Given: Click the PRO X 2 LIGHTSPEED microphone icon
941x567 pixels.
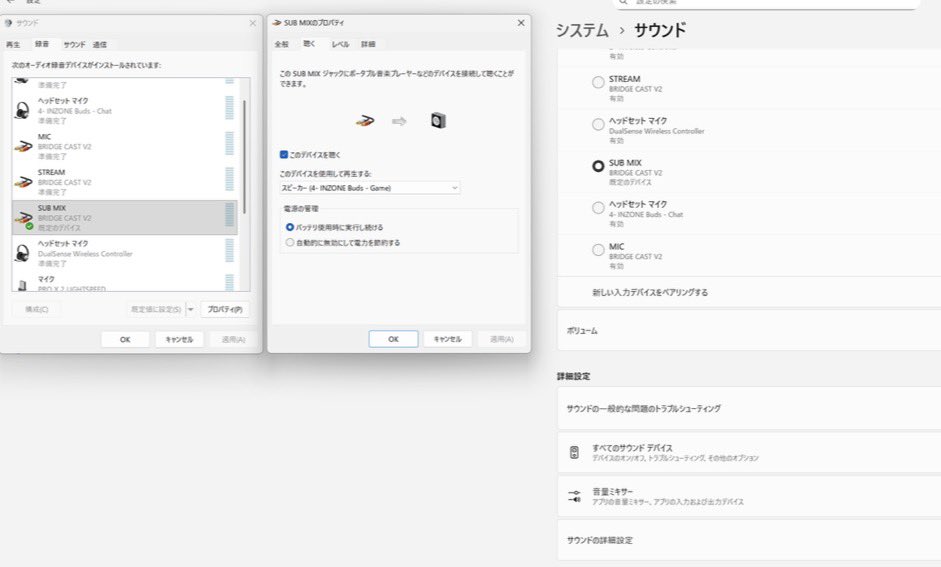Looking at the screenshot, I should [x=22, y=286].
